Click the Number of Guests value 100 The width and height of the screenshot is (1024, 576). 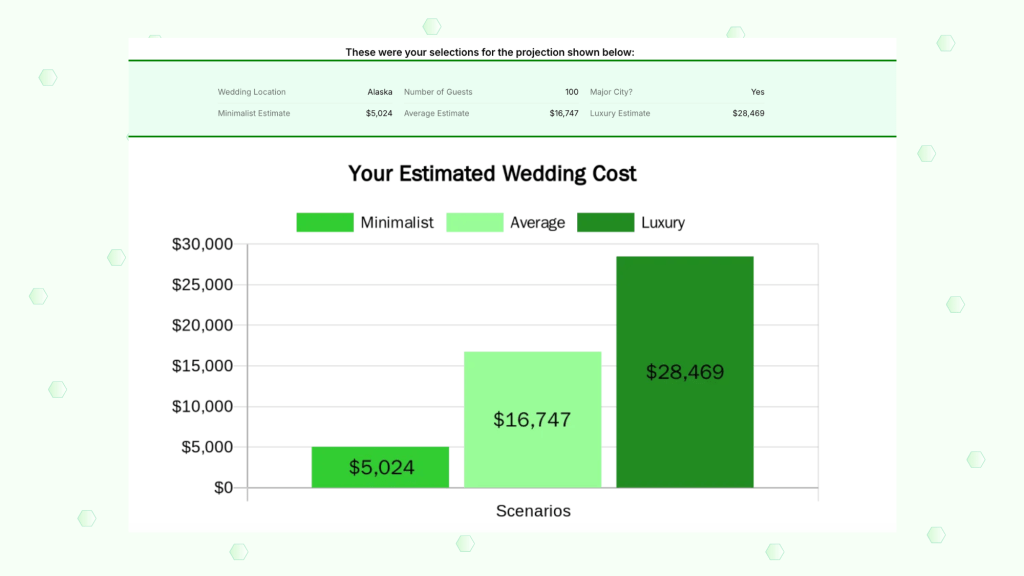[572, 92]
